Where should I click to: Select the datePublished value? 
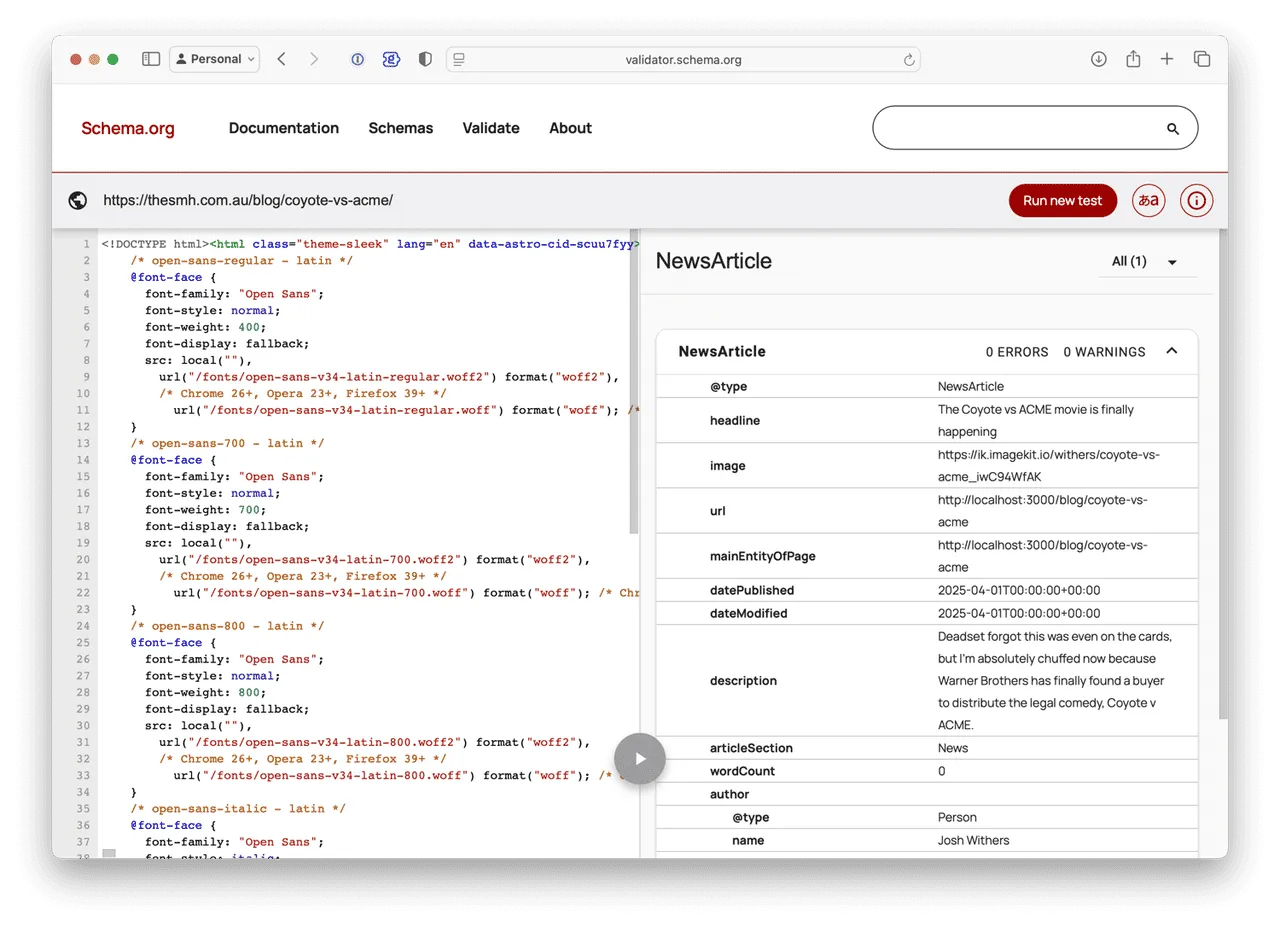(x=1019, y=590)
